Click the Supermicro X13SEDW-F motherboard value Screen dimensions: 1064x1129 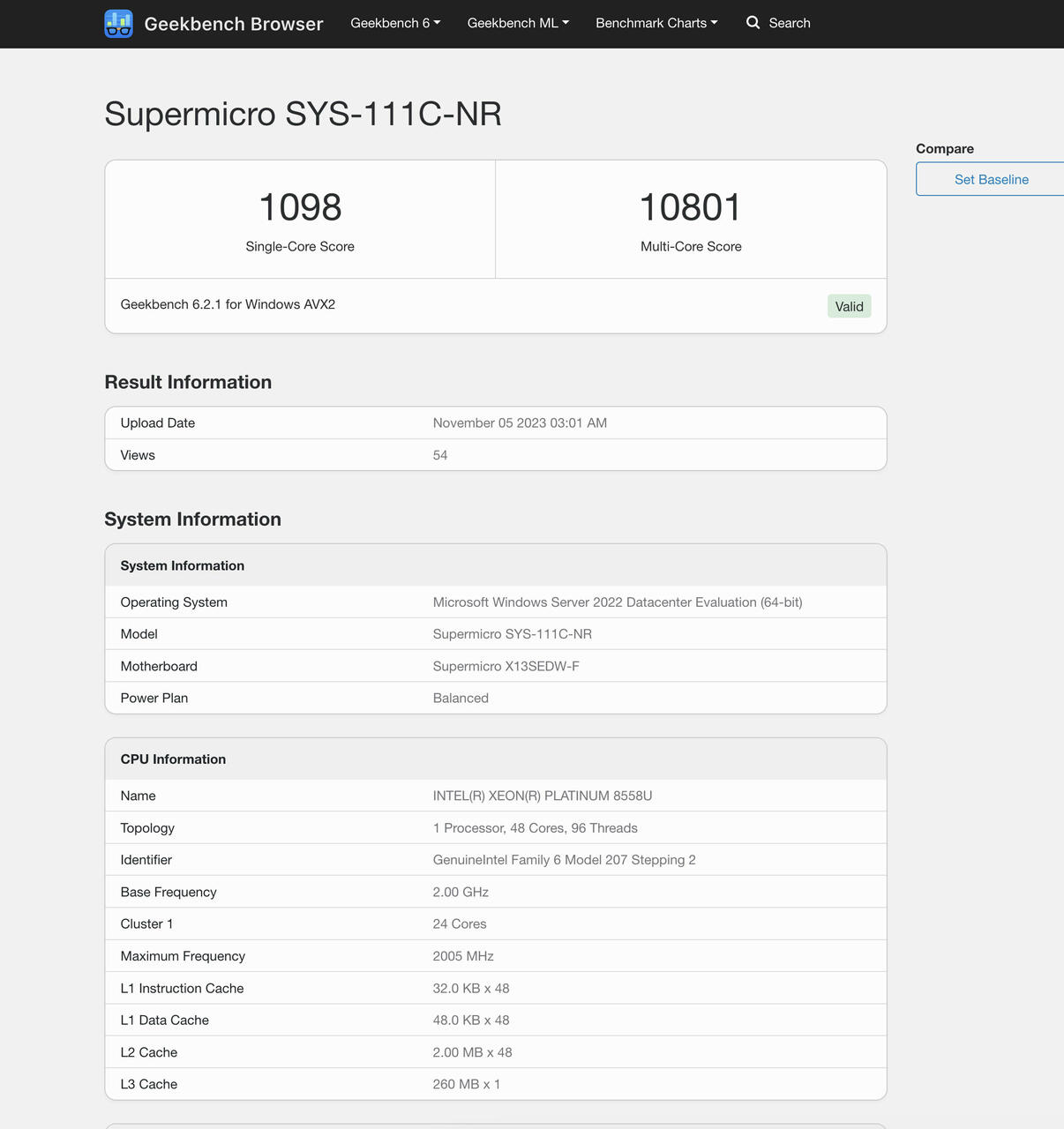pyautogui.click(x=506, y=666)
